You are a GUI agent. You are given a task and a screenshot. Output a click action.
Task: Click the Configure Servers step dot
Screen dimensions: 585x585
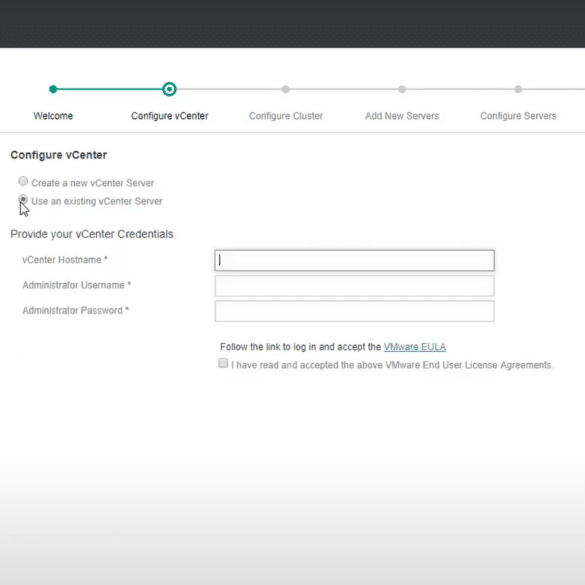pos(518,89)
